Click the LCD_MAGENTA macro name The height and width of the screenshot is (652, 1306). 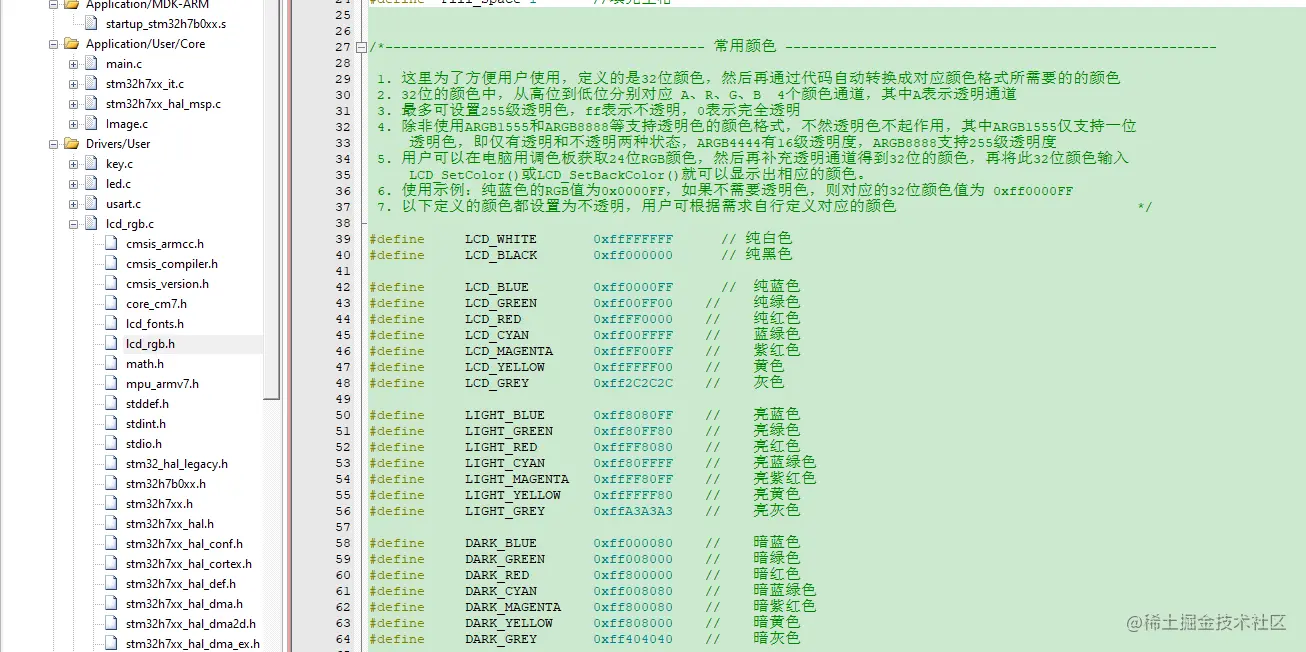(508, 351)
